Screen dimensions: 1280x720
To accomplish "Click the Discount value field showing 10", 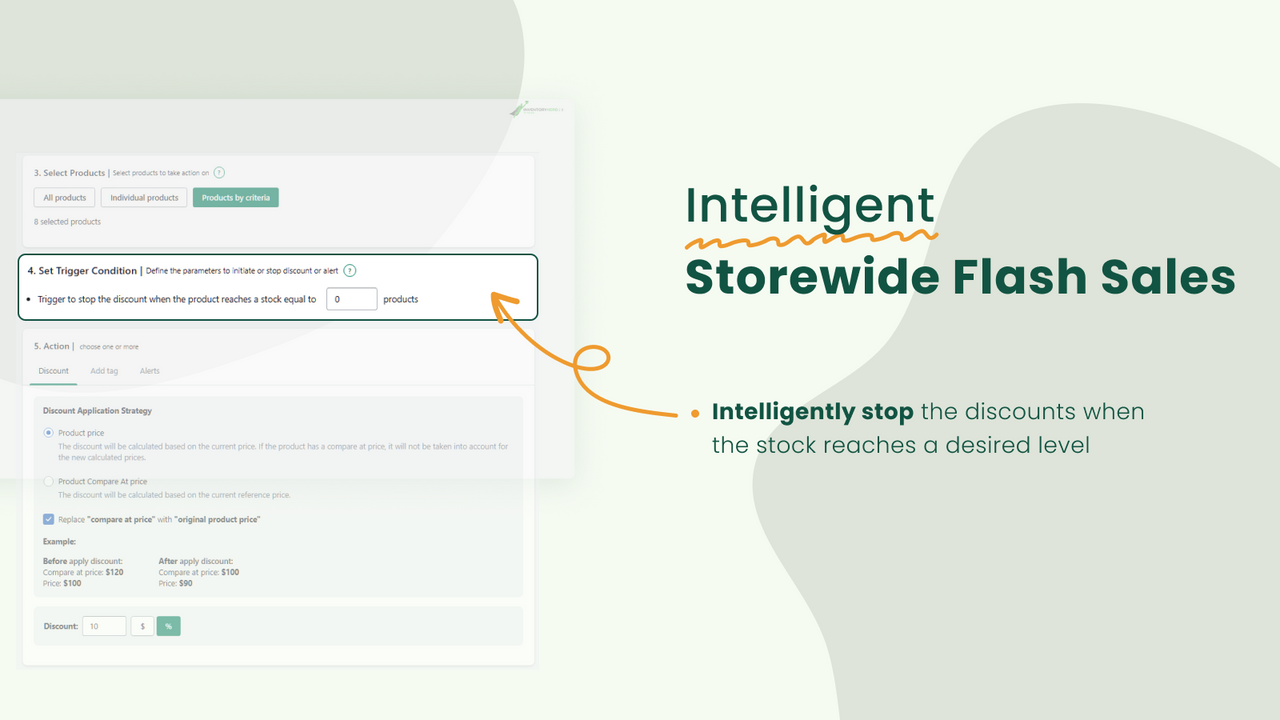I will point(104,626).
